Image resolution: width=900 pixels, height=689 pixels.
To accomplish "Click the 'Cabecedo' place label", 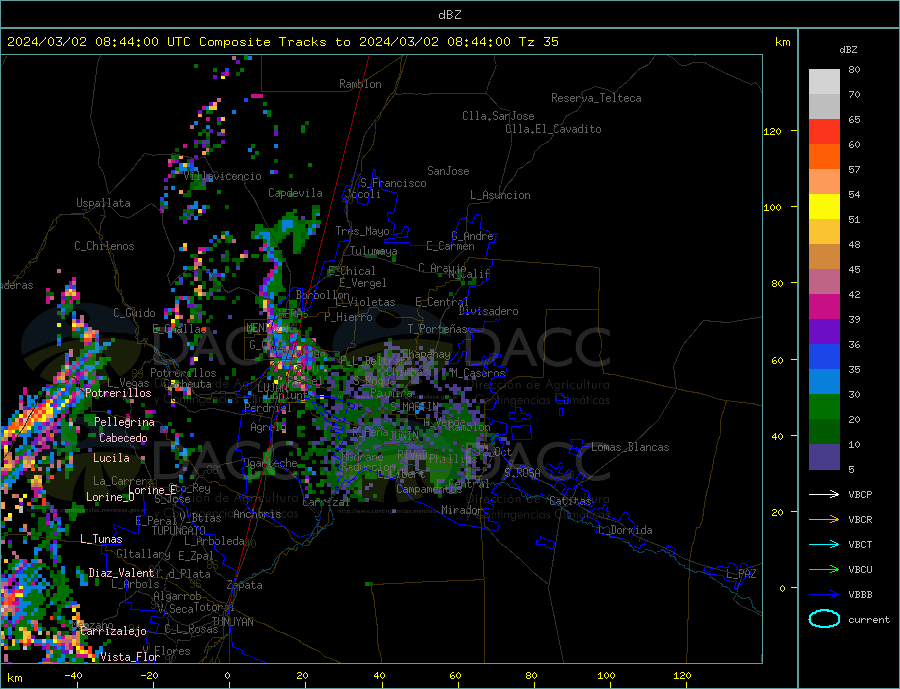I will pyautogui.click(x=123, y=438).
